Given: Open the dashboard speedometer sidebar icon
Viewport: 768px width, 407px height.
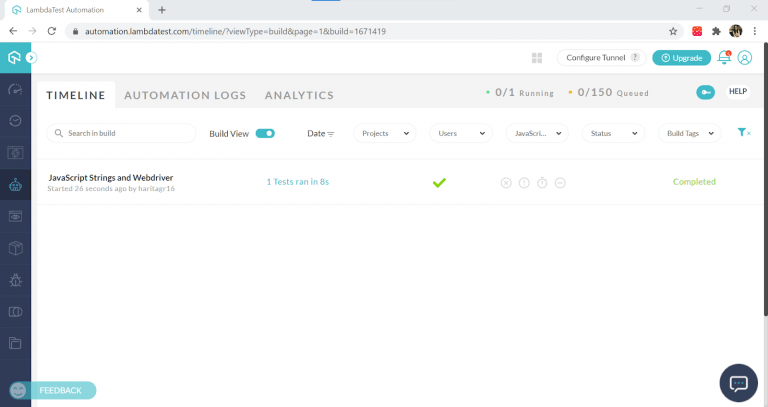Looking at the screenshot, I should coord(15,90).
